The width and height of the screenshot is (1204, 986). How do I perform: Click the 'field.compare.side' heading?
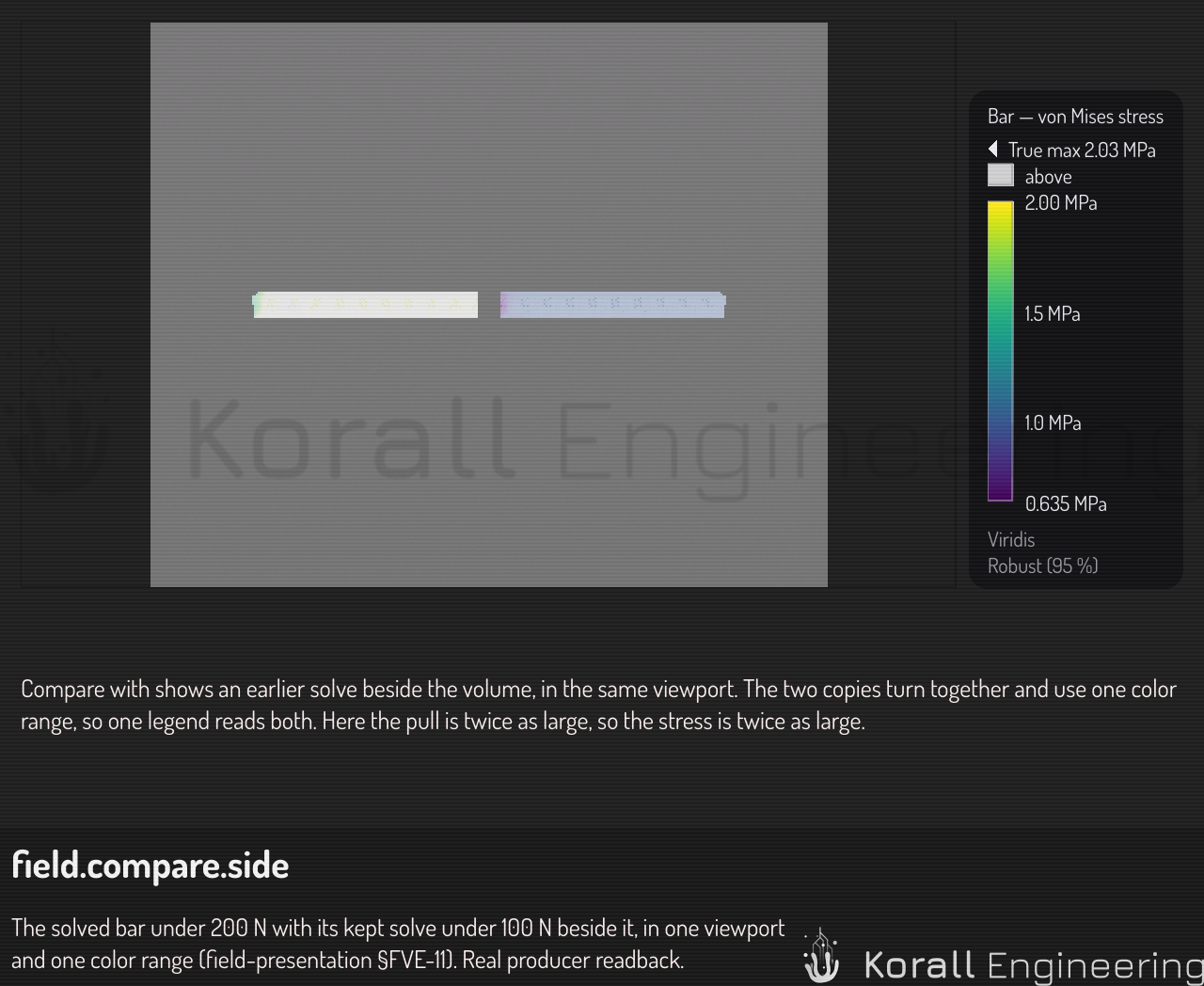[x=150, y=866]
